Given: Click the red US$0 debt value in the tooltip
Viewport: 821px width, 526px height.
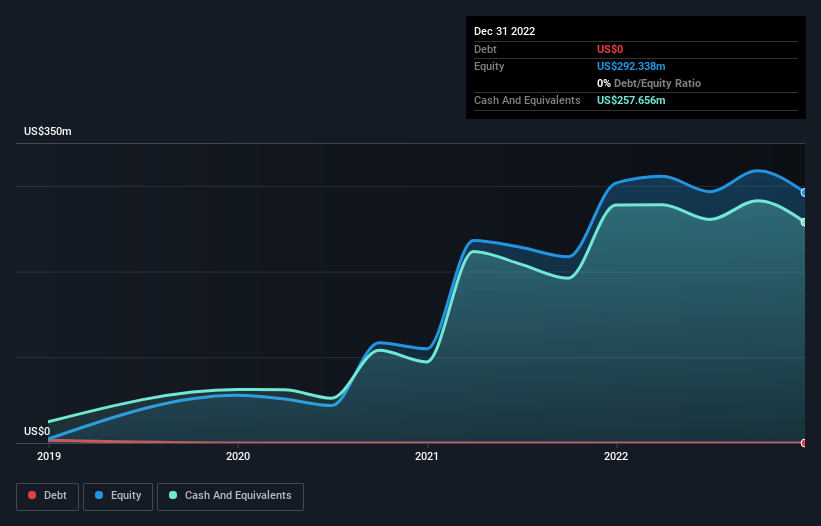Looking at the screenshot, I should coord(610,49).
